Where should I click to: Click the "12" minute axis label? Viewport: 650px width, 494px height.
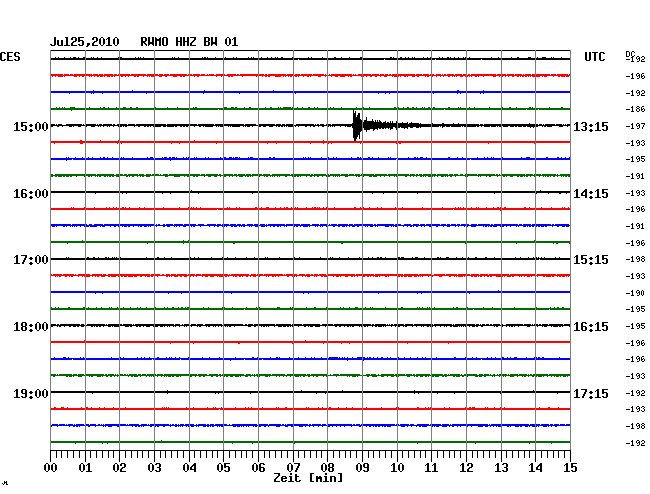coord(466,468)
